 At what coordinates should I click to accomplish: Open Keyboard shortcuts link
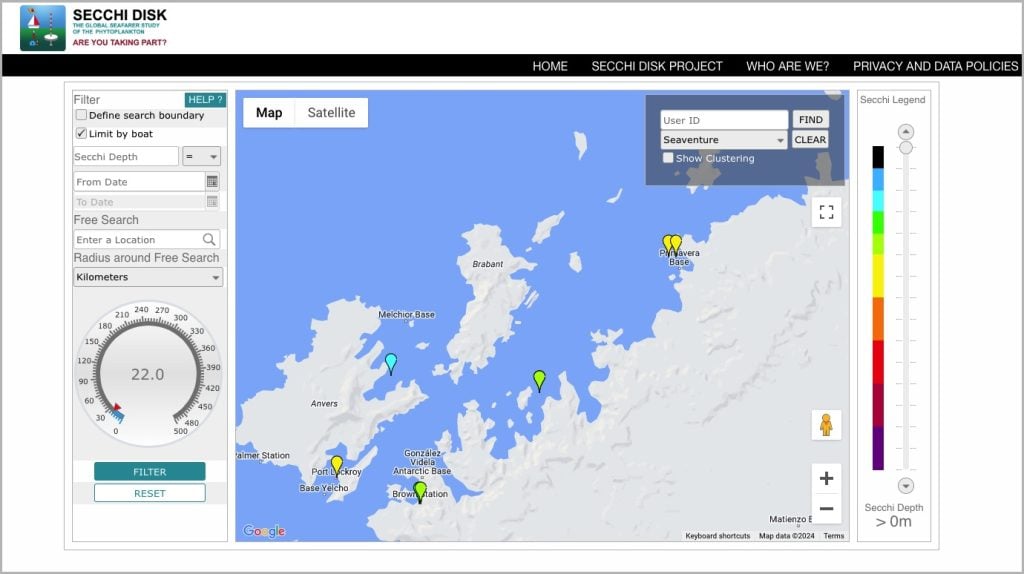[x=718, y=536]
